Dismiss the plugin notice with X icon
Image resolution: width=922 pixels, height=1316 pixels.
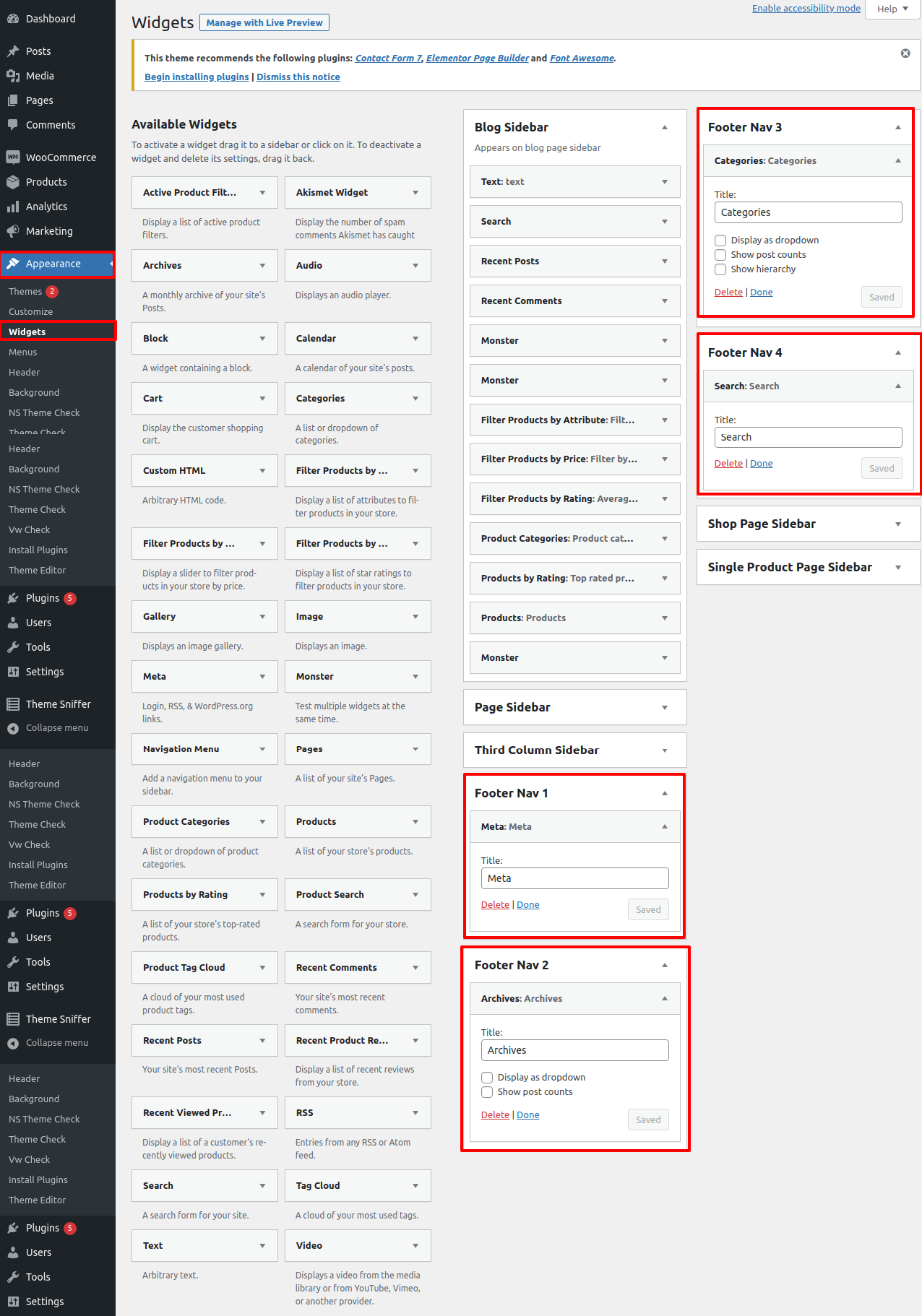click(x=905, y=53)
